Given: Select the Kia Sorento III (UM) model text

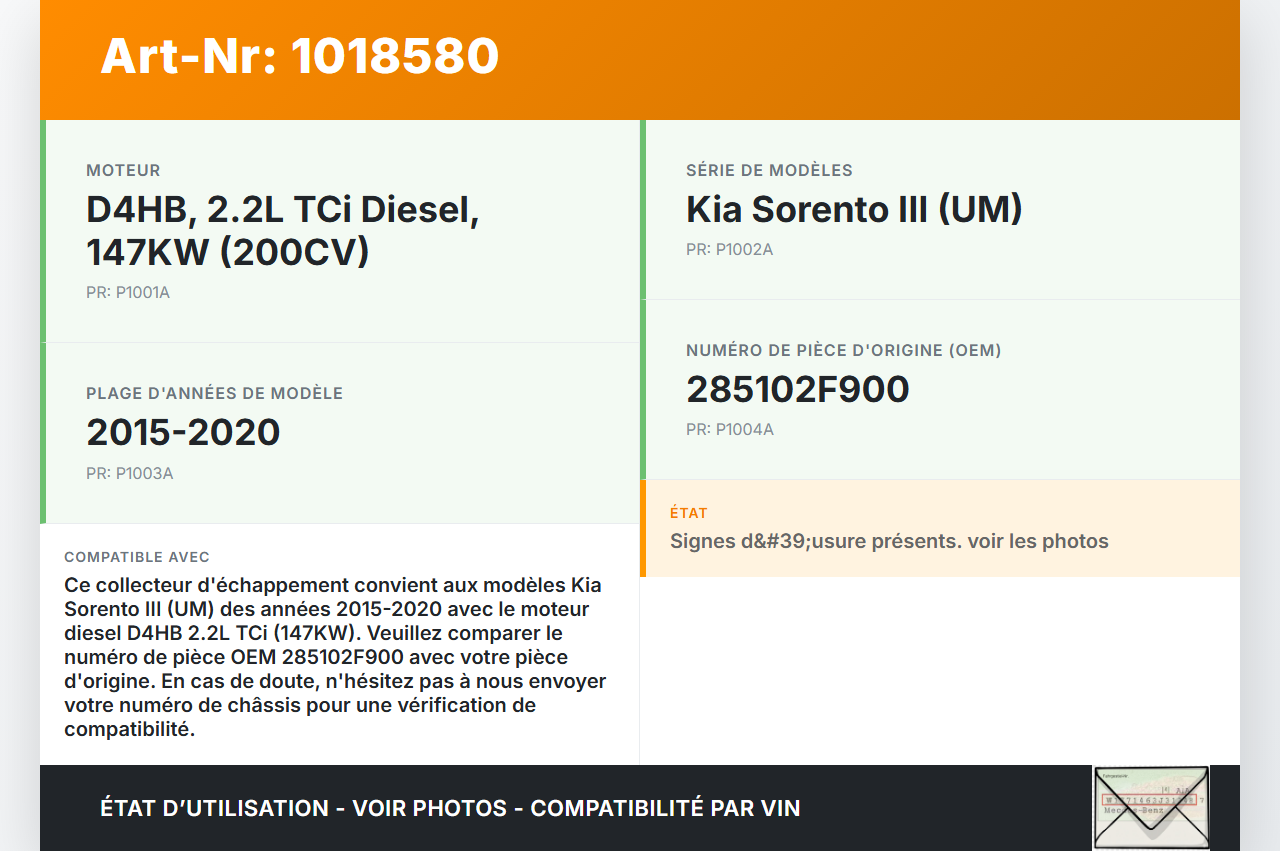Looking at the screenshot, I should coord(854,210).
